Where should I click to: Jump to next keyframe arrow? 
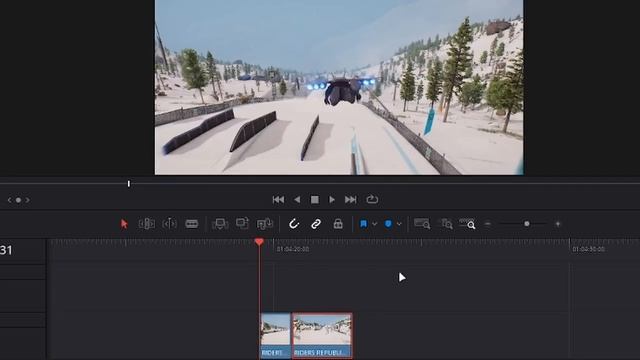click(x=27, y=200)
